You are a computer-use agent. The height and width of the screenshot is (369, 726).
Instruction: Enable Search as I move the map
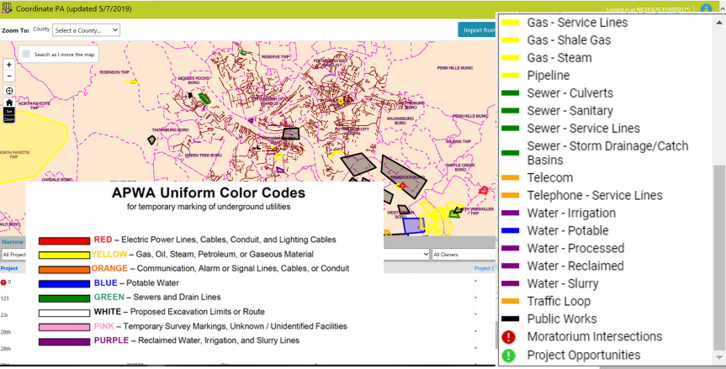26,54
